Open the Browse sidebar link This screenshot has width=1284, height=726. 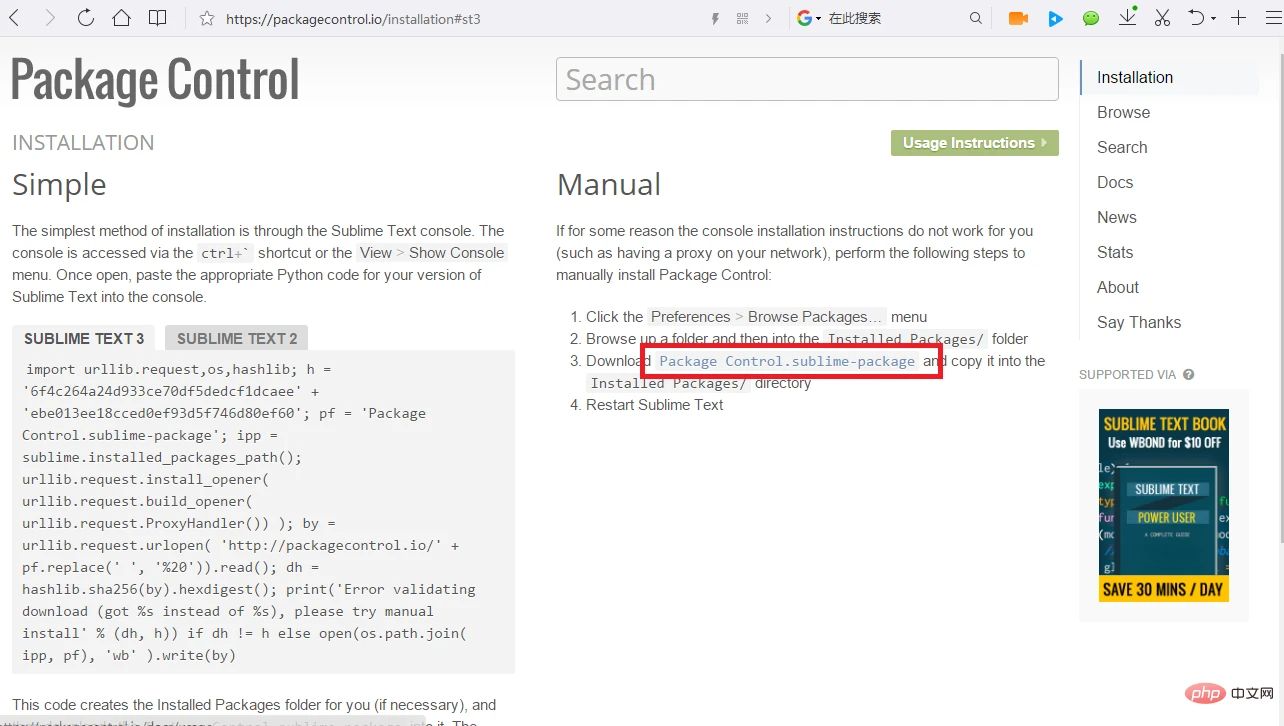pos(1123,112)
